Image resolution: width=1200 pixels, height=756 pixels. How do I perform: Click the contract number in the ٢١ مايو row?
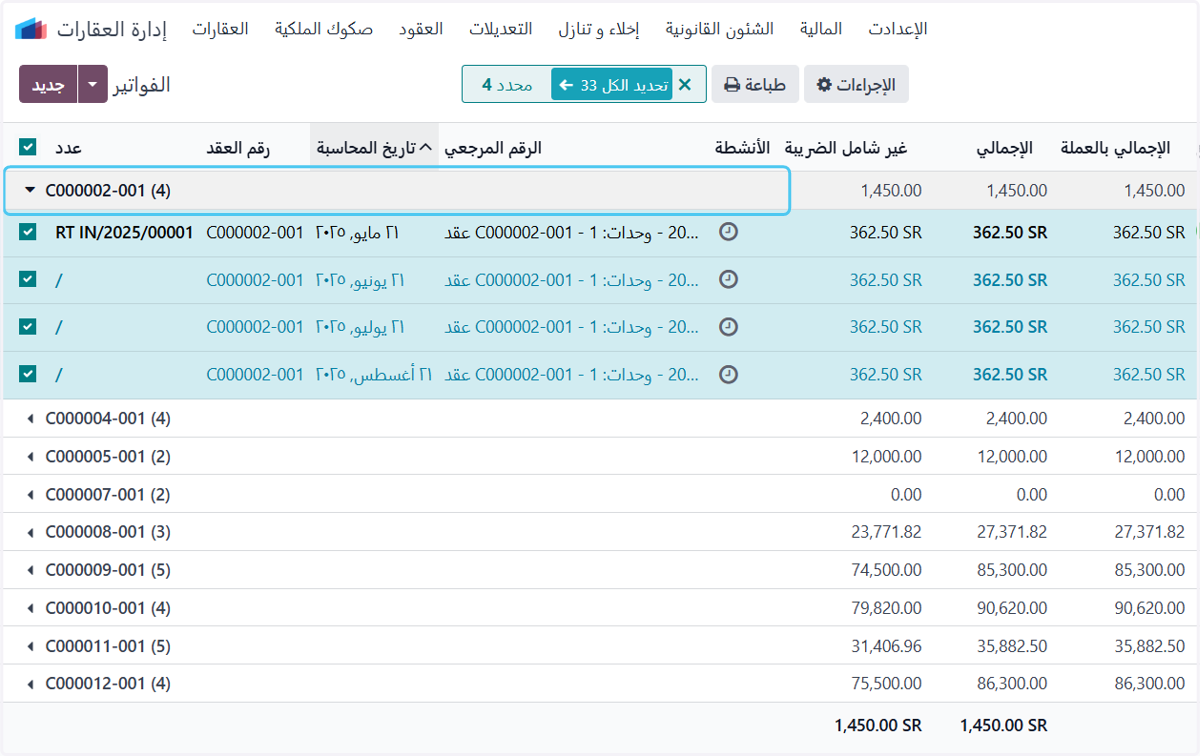pos(255,232)
